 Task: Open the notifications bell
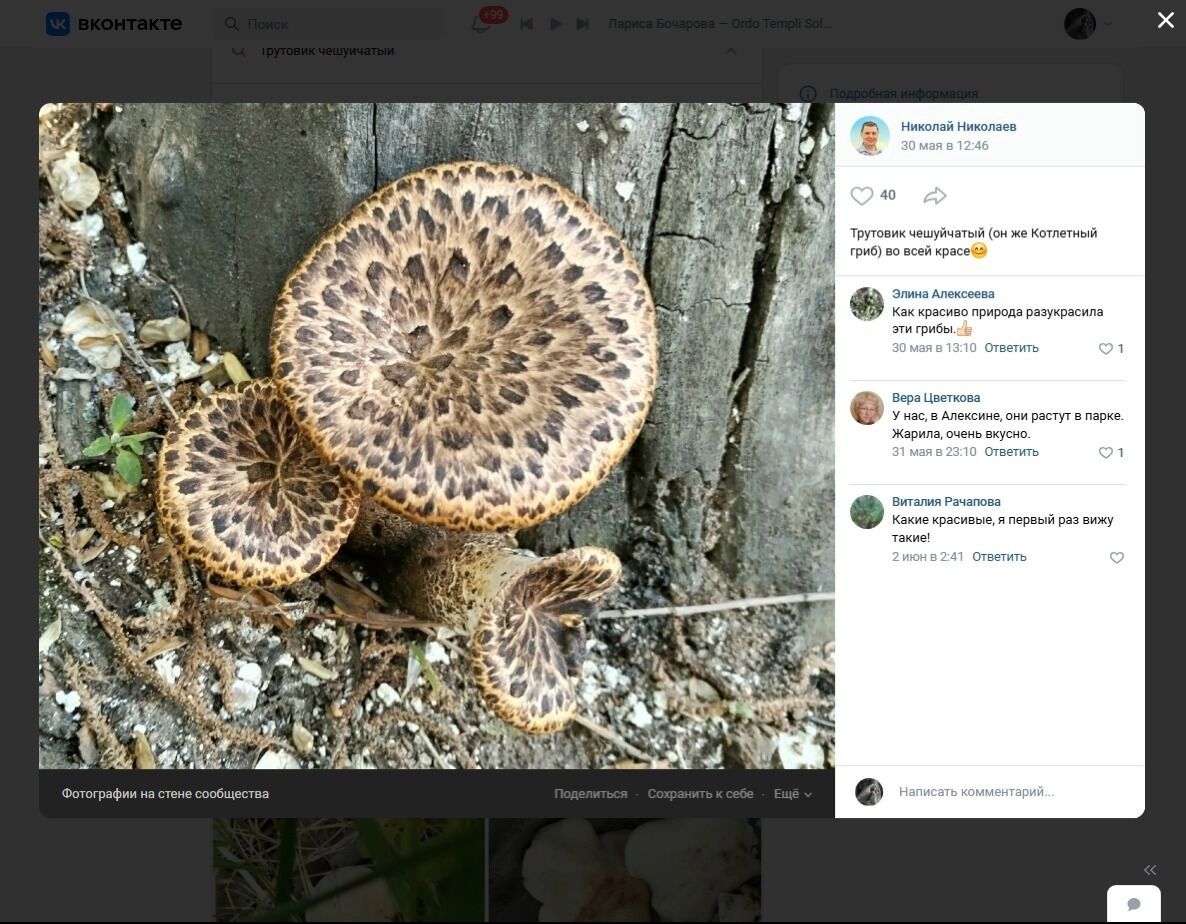click(481, 24)
